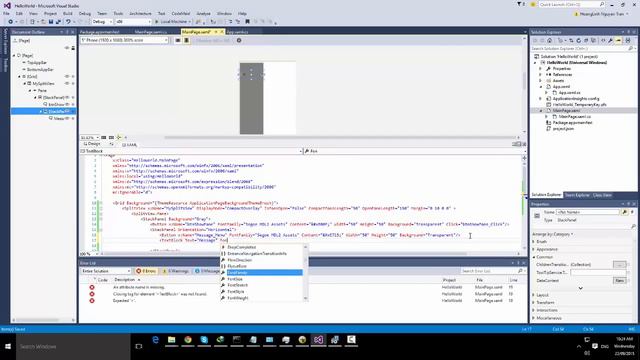
Task: Toggle Messages filter in Error List
Action: coord(207,271)
